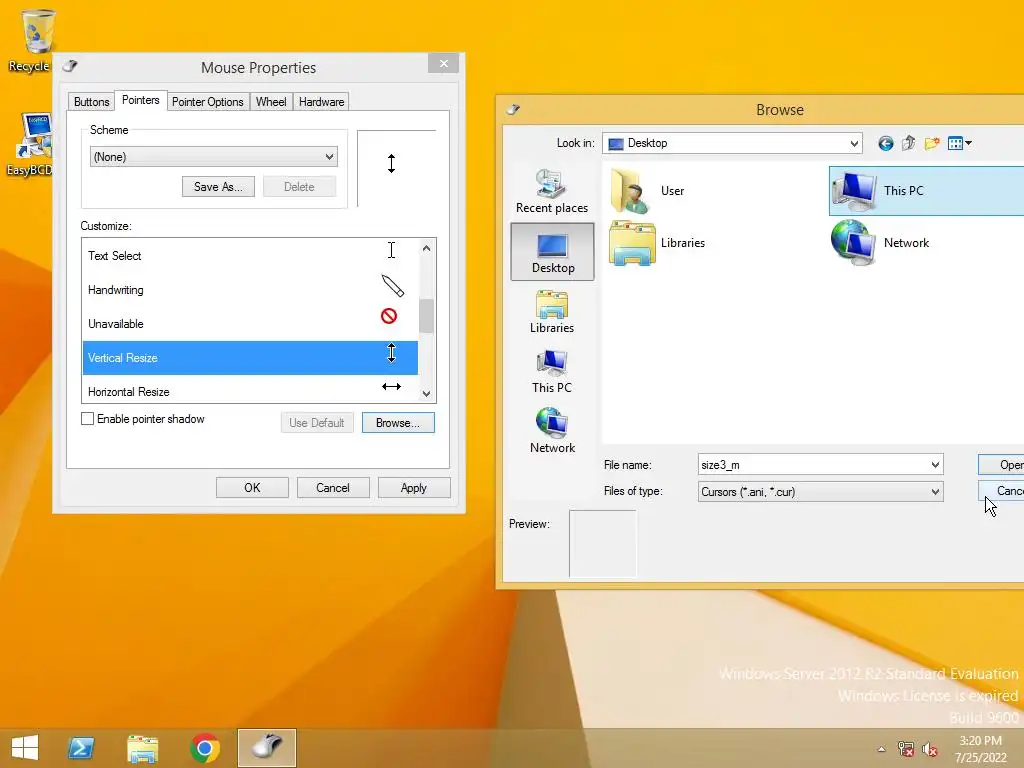Image resolution: width=1024 pixels, height=768 pixels.
Task: Go up one level in Browse toolbar
Action: (908, 143)
